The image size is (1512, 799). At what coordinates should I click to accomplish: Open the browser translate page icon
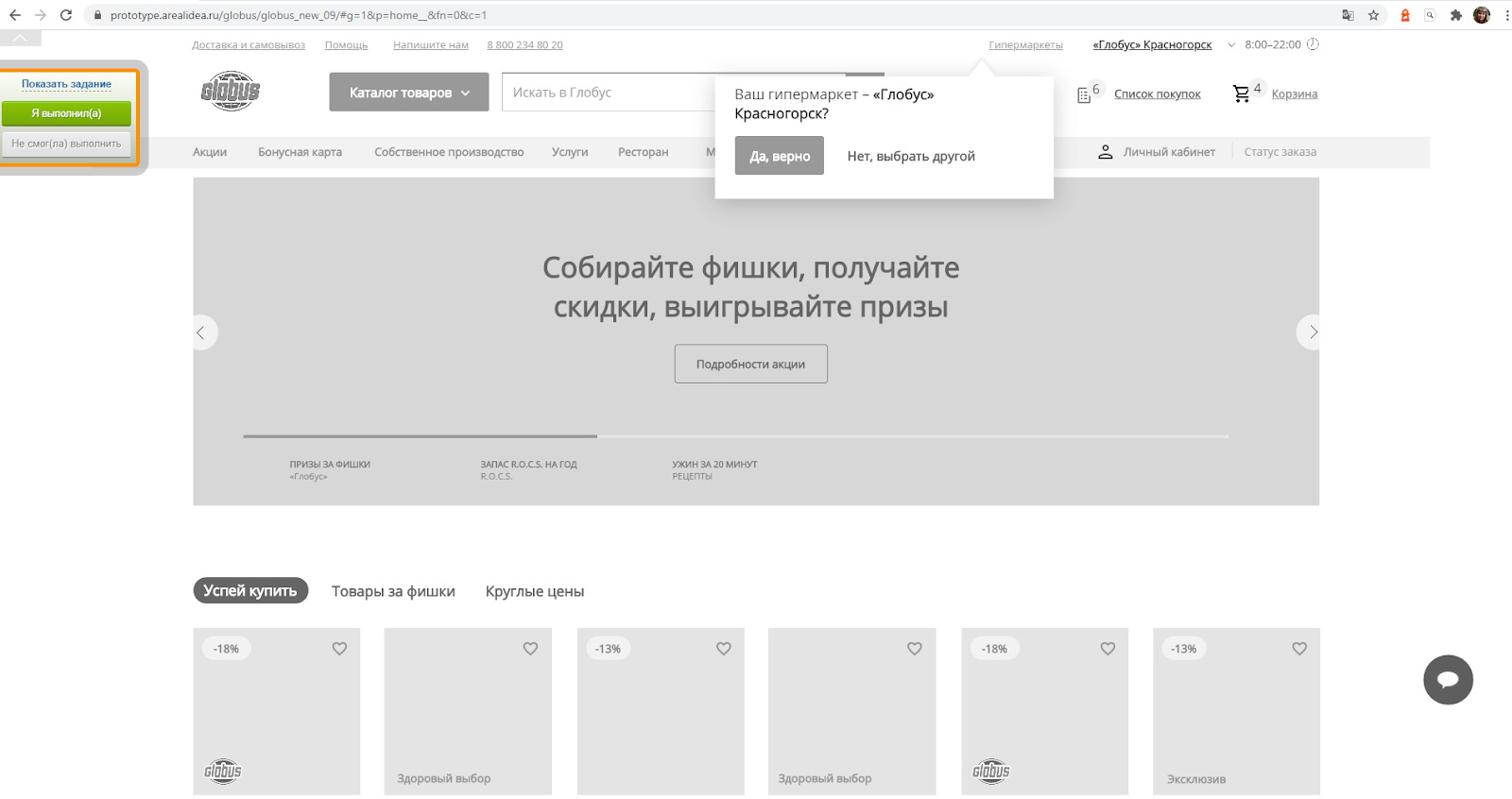[1348, 15]
